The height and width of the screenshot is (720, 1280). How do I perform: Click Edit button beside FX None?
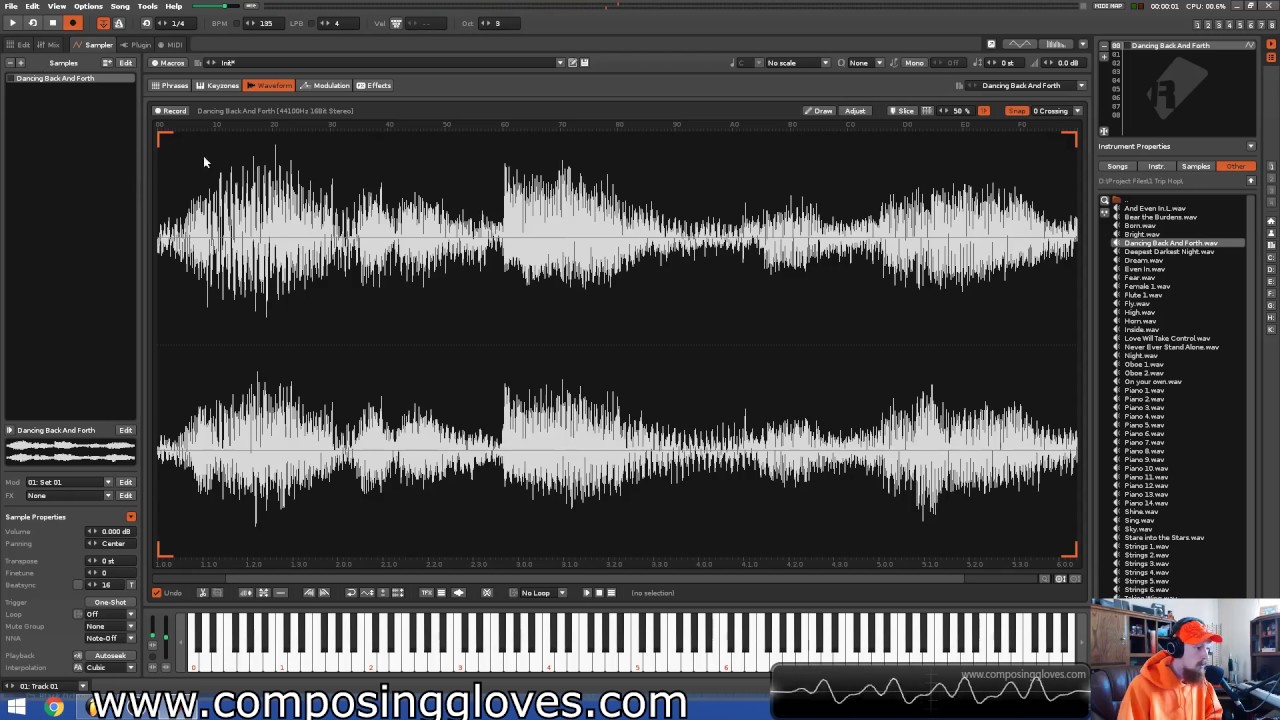125,495
